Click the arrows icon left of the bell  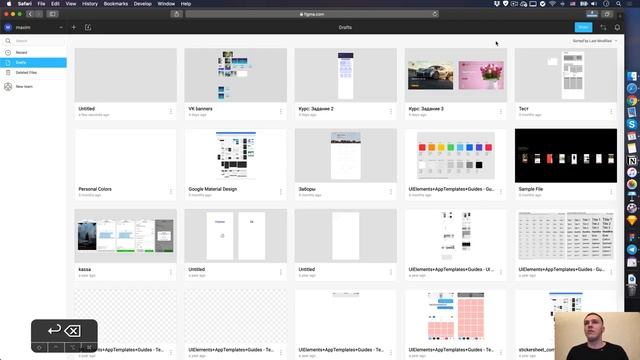[x=603, y=27]
